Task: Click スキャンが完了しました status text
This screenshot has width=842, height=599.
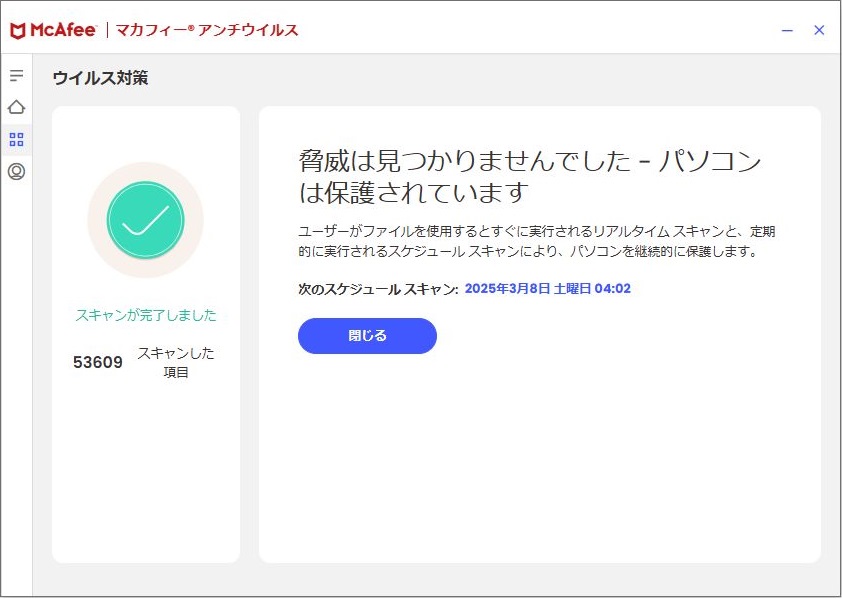Action: click(146, 314)
